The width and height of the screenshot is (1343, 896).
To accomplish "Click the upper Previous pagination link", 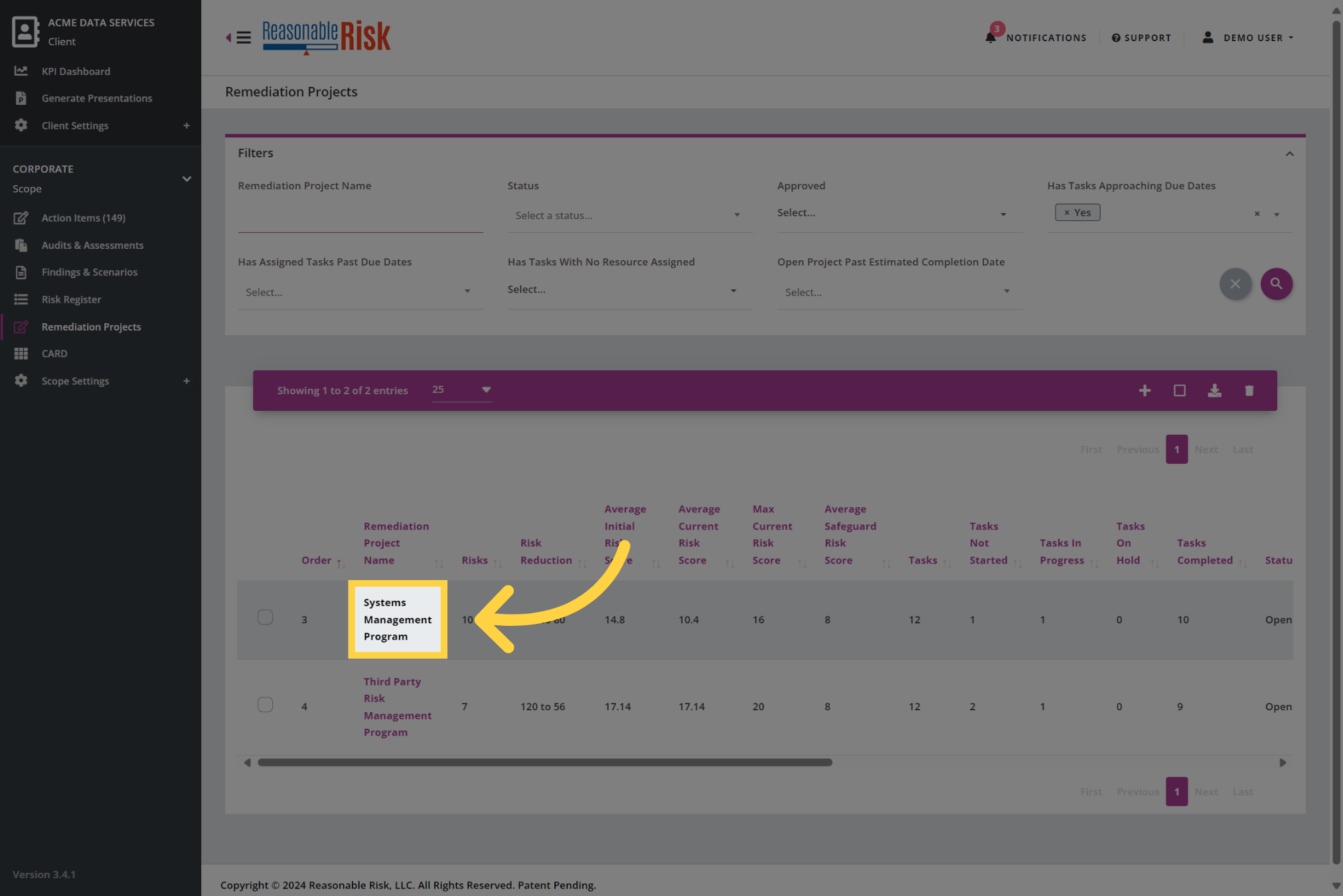I will [x=1138, y=449].
